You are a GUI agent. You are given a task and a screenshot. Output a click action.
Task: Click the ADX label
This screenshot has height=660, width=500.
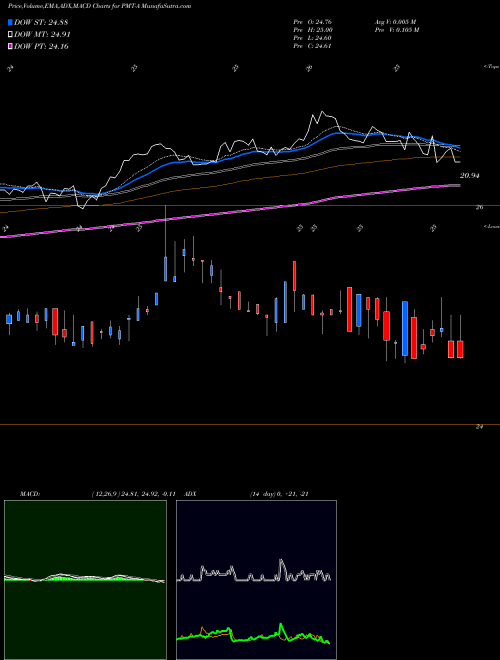pyautogui.click(x=190, y=494)
